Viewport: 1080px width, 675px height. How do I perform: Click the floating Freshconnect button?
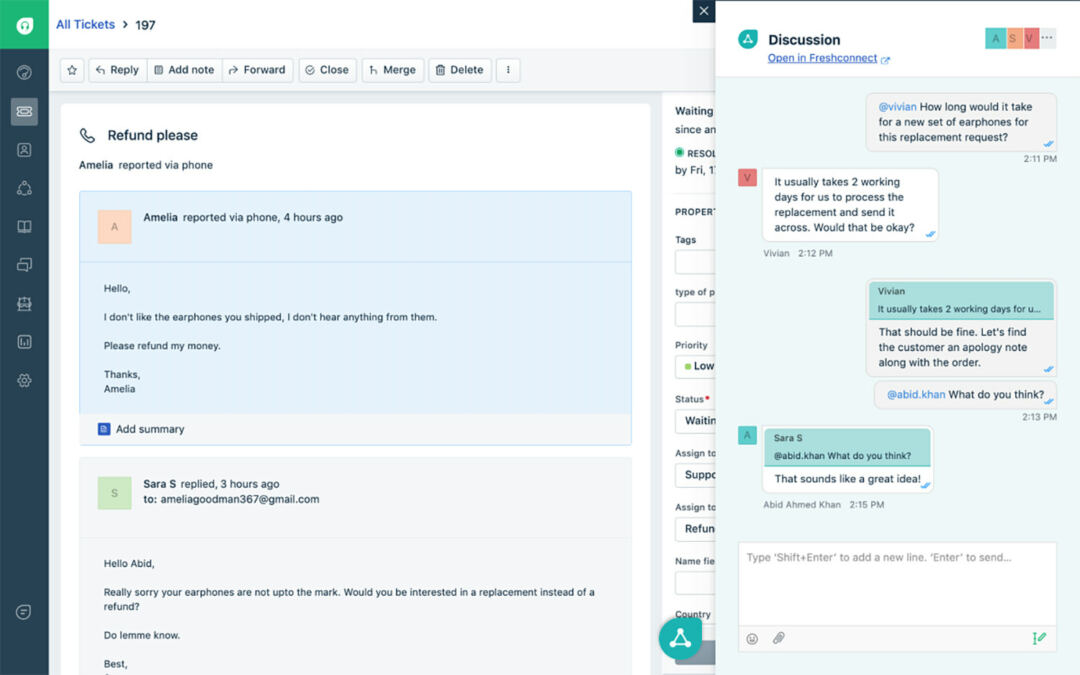[x=680, y=638]
